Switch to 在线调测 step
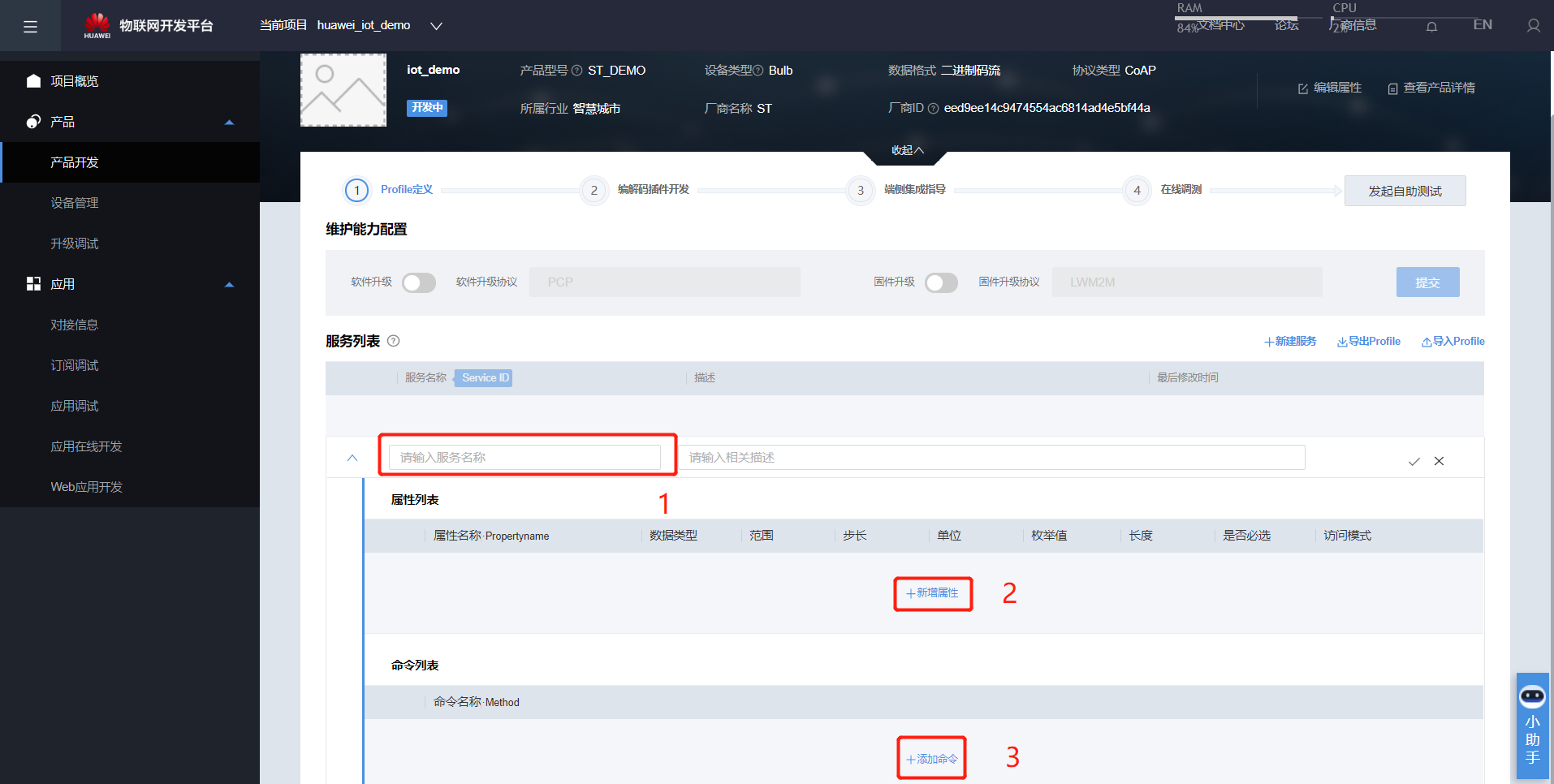The width and height of the screenshot is (1554, 784). 1181,190
